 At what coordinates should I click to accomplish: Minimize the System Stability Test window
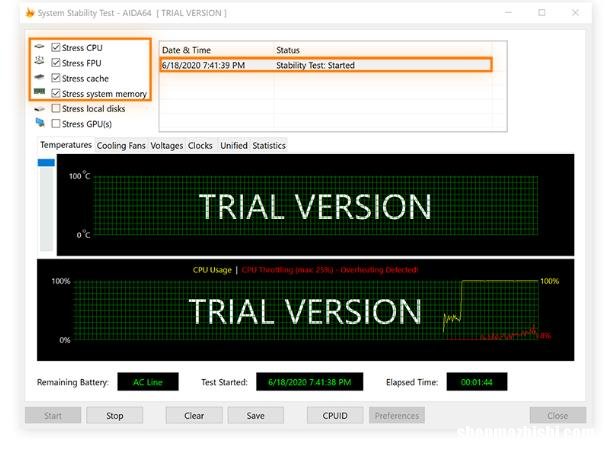pos(508,13)
